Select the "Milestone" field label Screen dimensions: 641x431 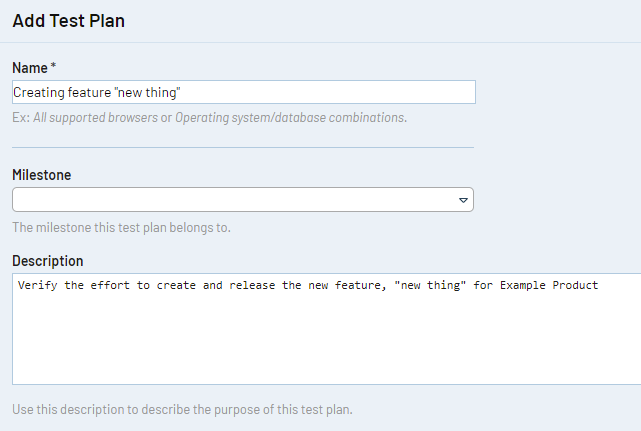(41, 175)
